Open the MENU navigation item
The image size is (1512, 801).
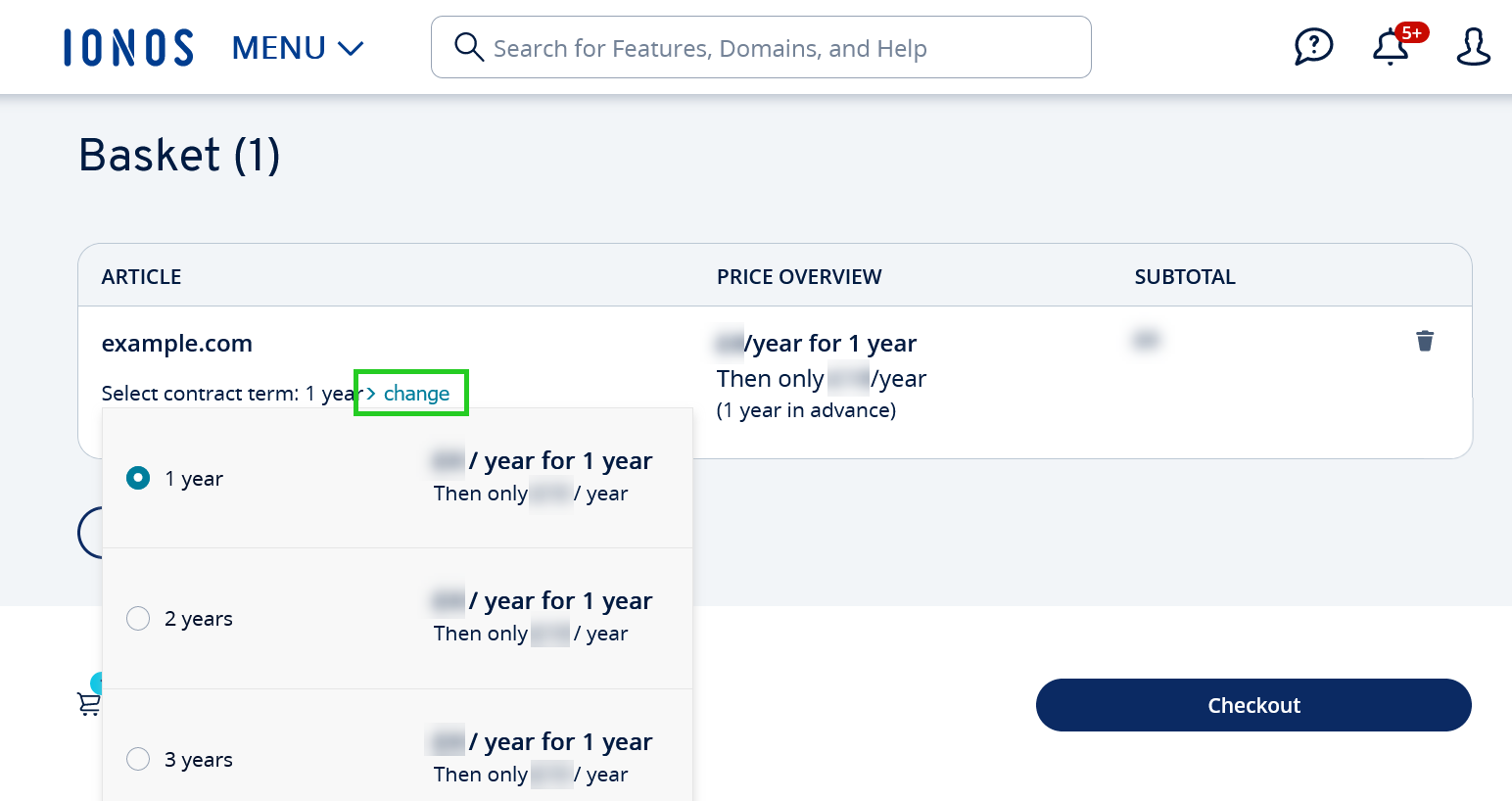tap(279, 48)
